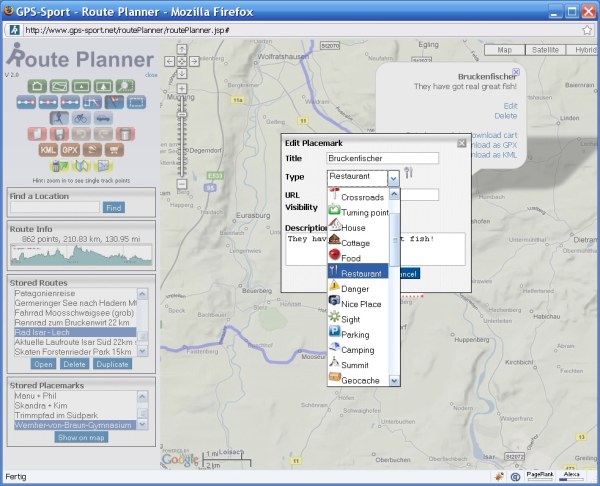
Task: Click type list scroll up arrow
Action: [394, 195]
